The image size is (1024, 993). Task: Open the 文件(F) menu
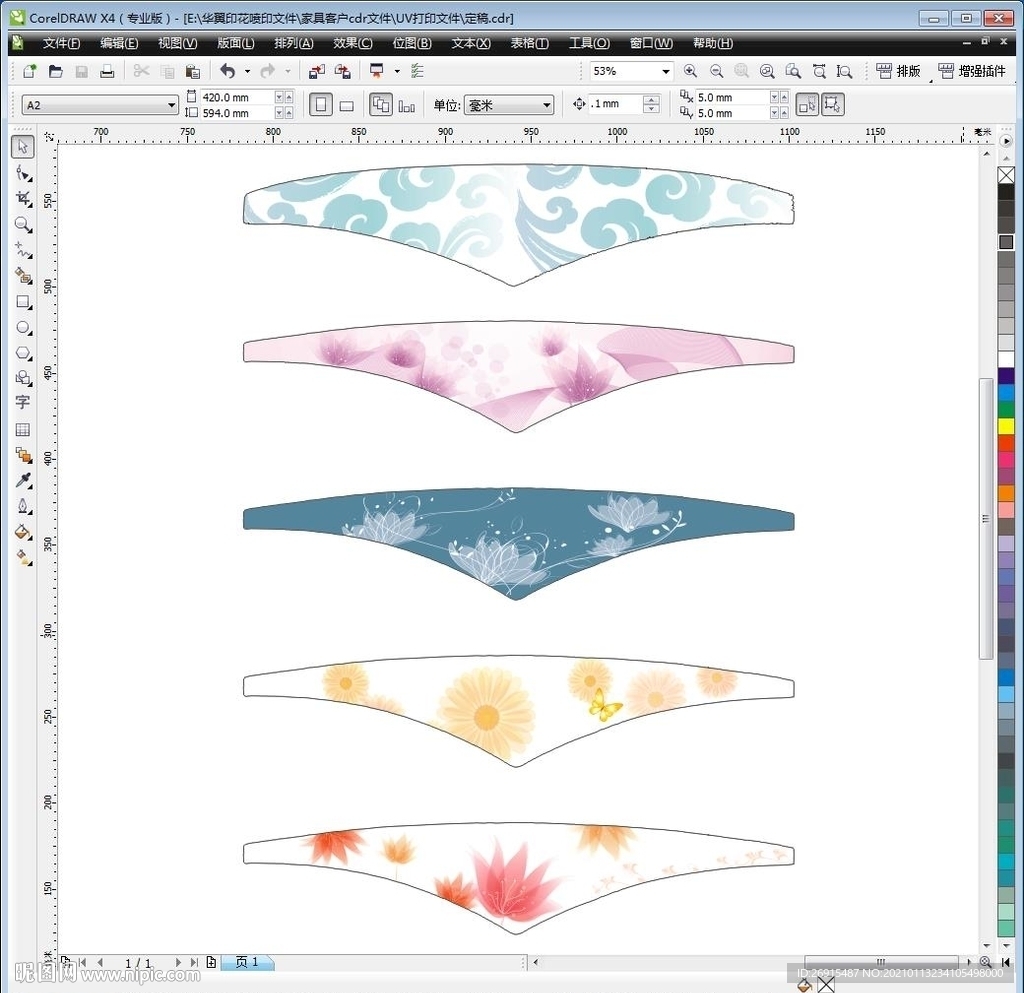[61, 43]
